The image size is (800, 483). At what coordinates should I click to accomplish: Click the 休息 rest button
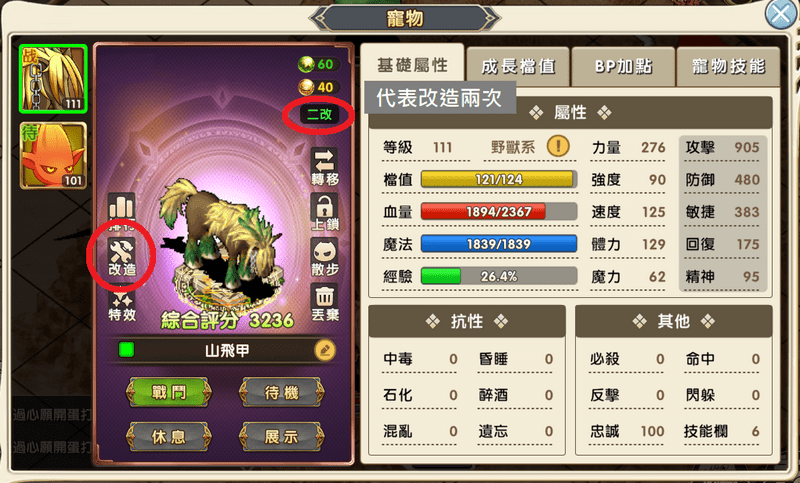pos(168,437)
